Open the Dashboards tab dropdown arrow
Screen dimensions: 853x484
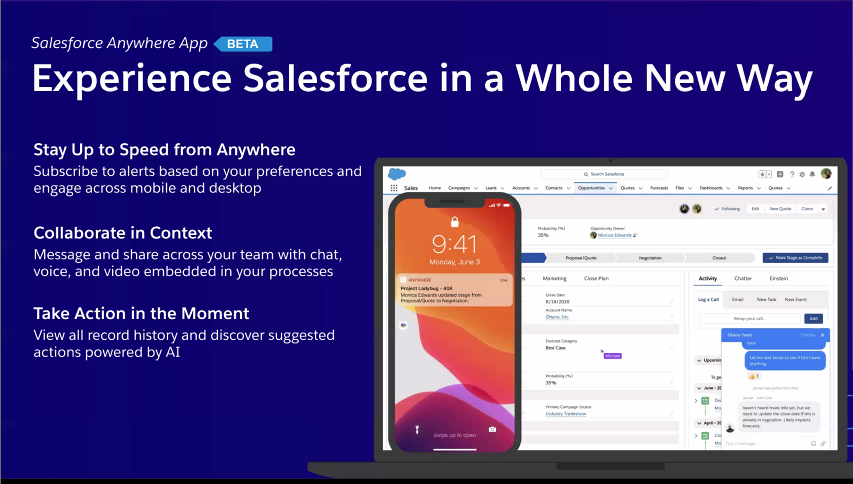pyautogui.click(x=728, y=188)
